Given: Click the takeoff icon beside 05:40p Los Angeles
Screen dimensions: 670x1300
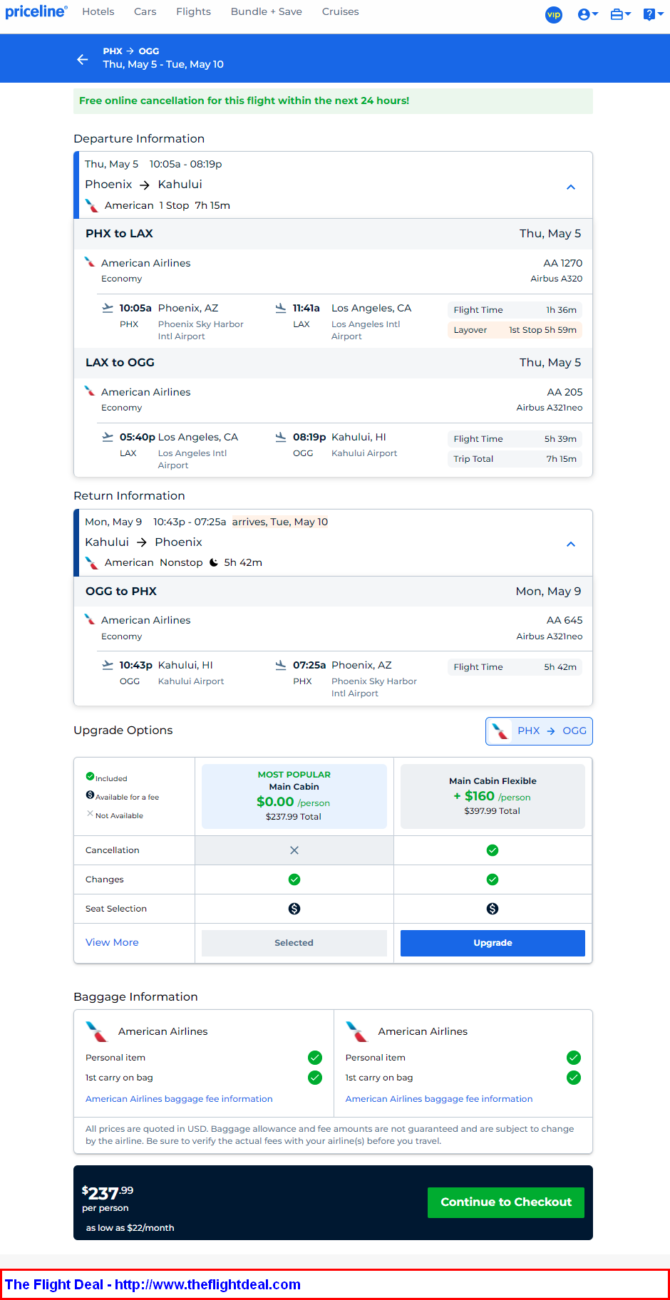Looking at the screenshot, I should pyautogui.click(x=108, y=437).
